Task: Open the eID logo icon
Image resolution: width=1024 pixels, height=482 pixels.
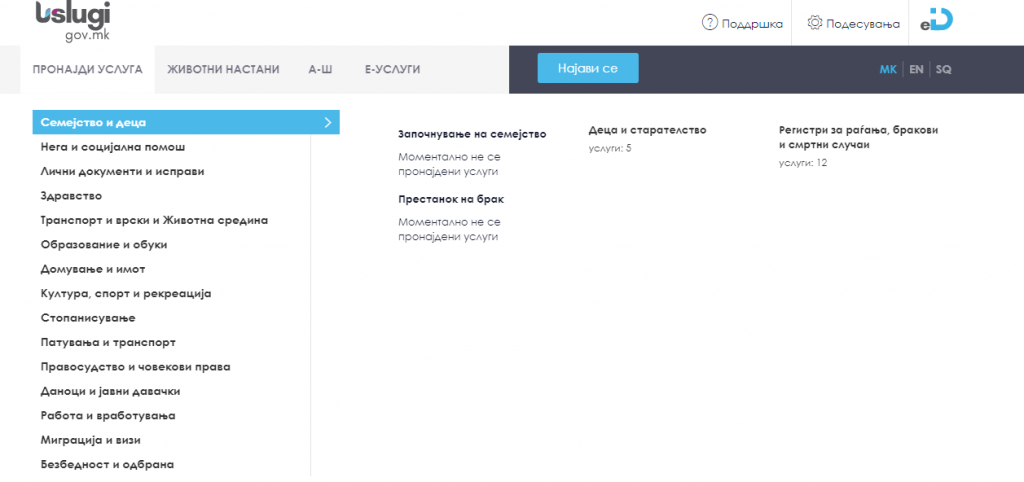Action: click(x=936, y=22)
